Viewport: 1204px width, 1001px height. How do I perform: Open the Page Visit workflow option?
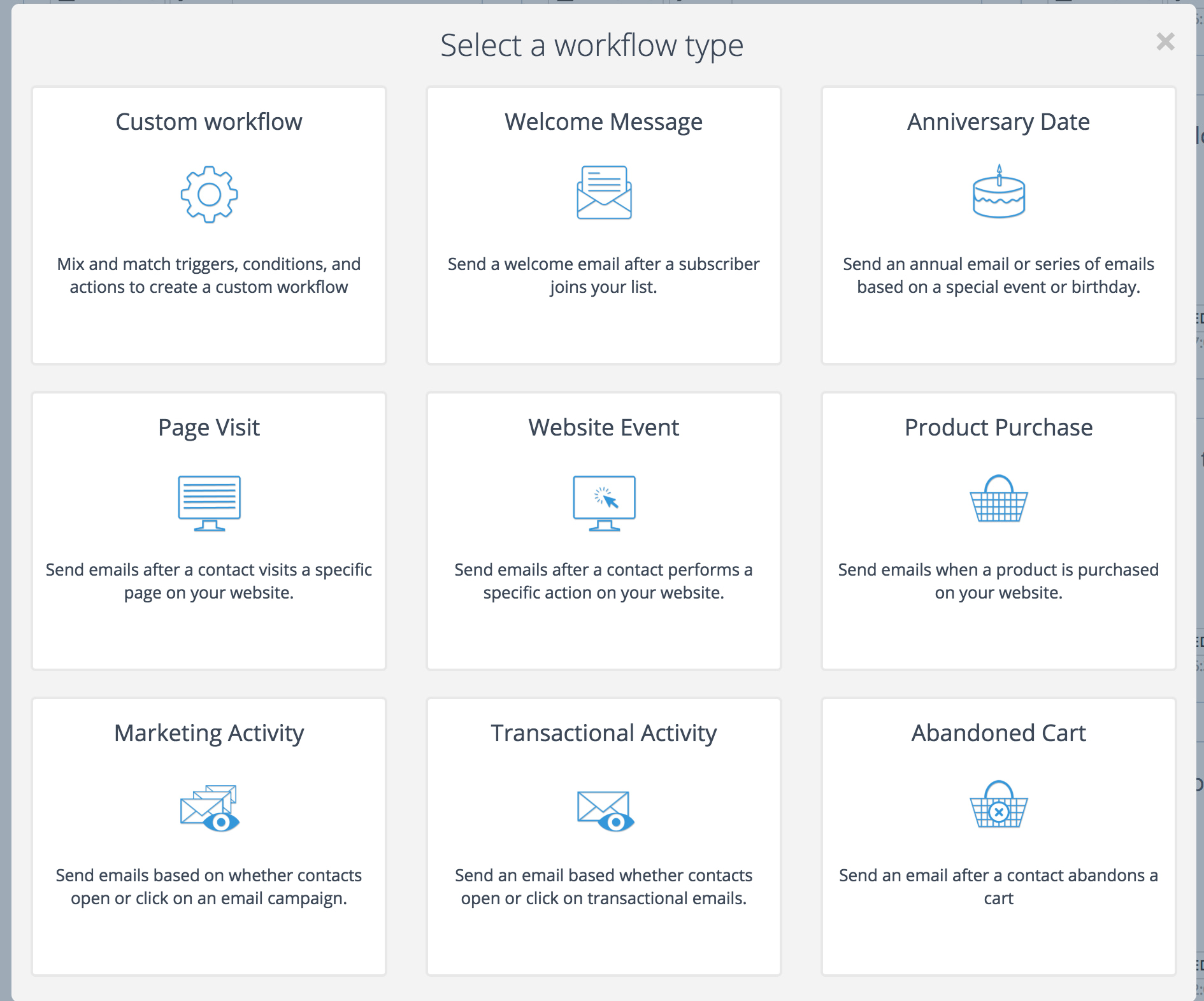pyautogui.click(x=208, y=530)
